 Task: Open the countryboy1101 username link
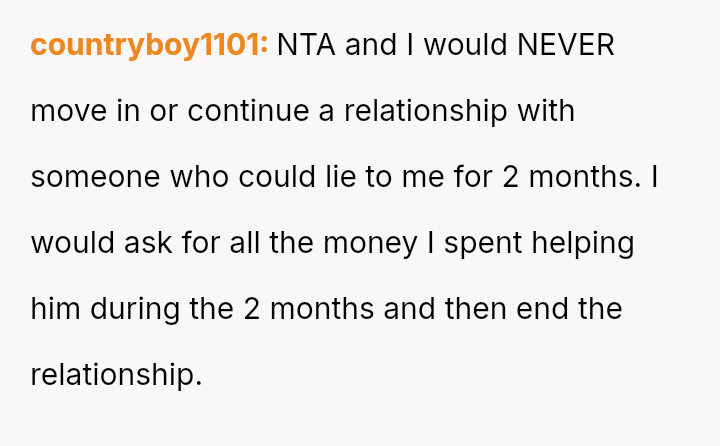149,45
